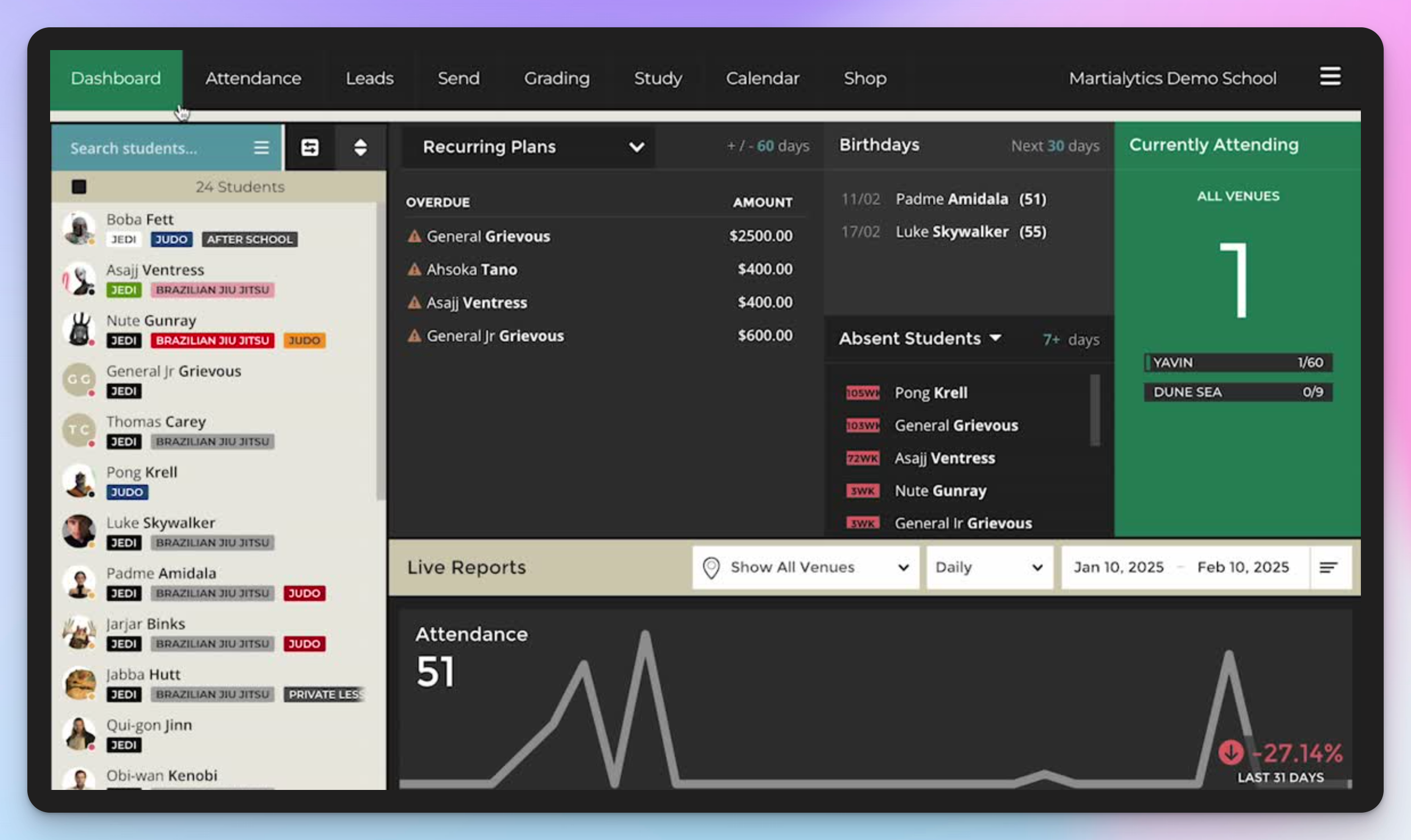Click the filter sliders icon beside search
Screen dimensions: 1411x840
click(310, 148)
